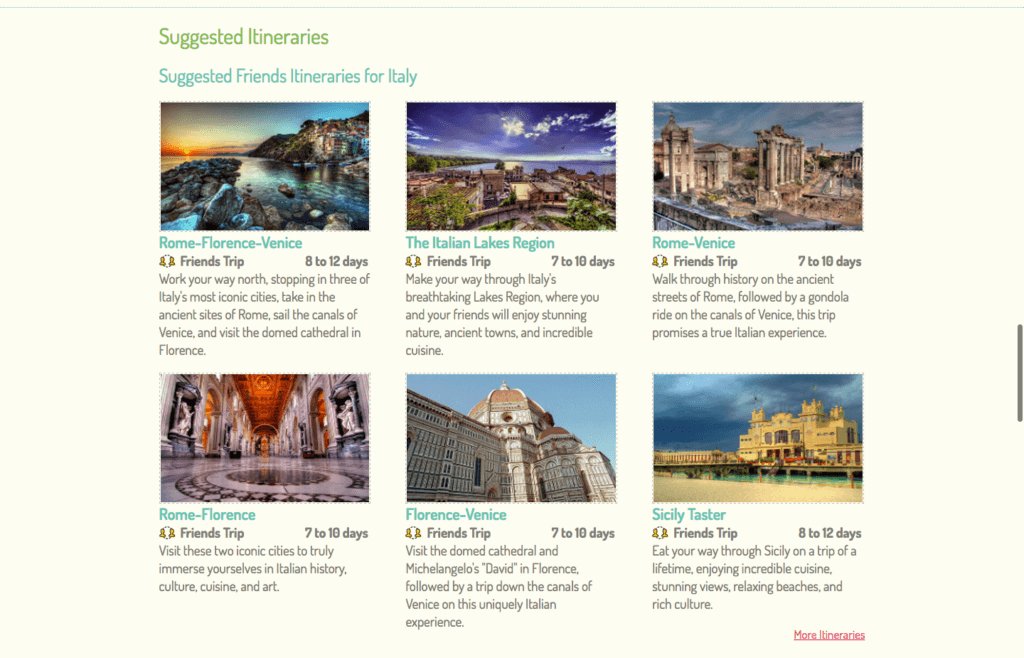Image resolution: width=1024 pixels, height=658 pixels.
Task: Open the Sicily Taster itinerary title
Action: (689, 515)
